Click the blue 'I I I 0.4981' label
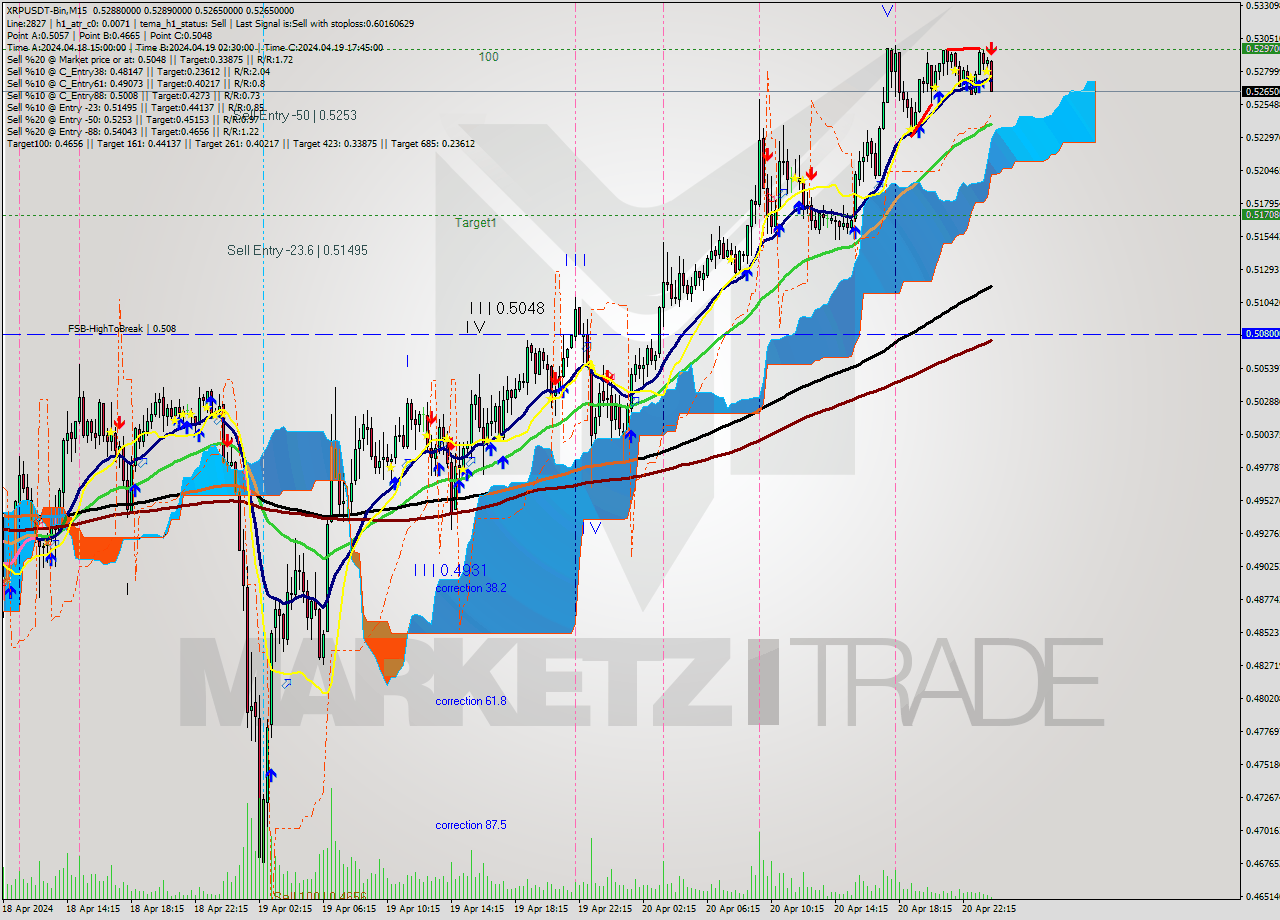1280x920 pixels. point(451,570)
